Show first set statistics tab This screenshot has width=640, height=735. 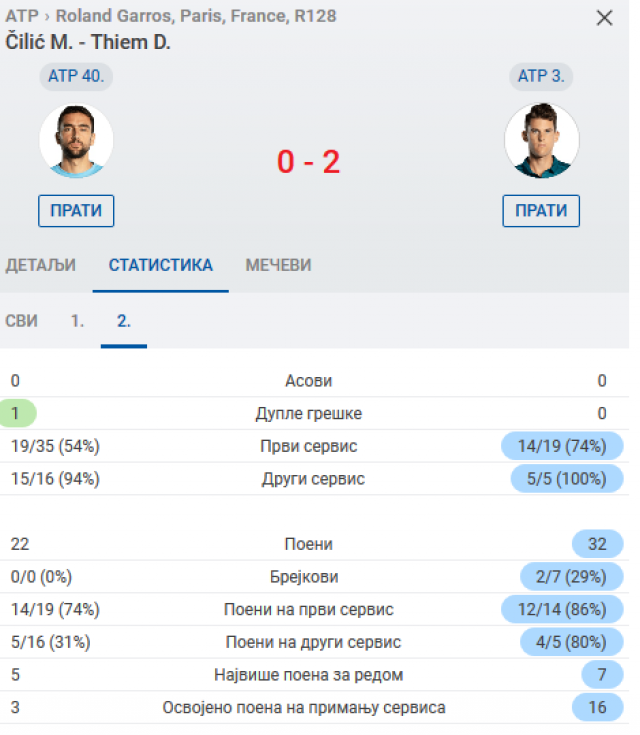point(77,321)
